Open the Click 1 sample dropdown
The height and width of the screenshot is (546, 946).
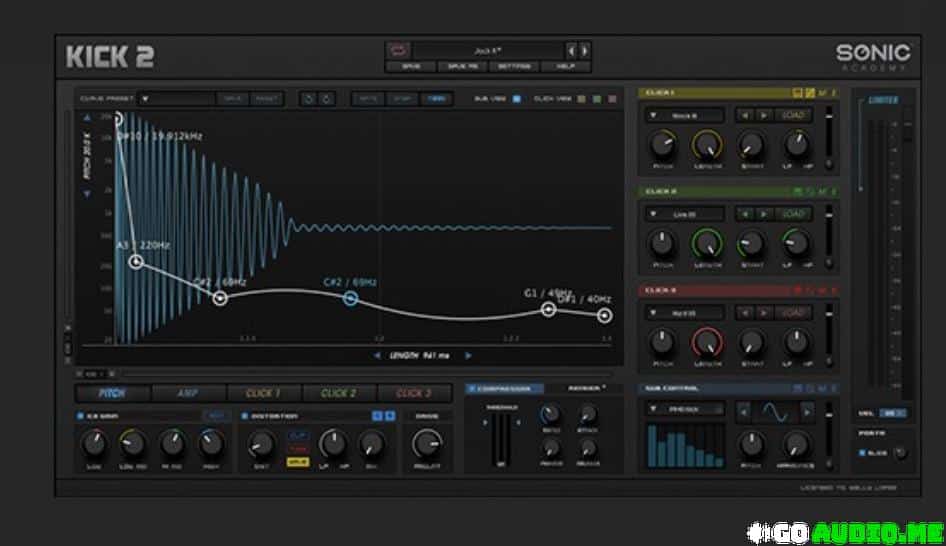click(x=684, y=115)
